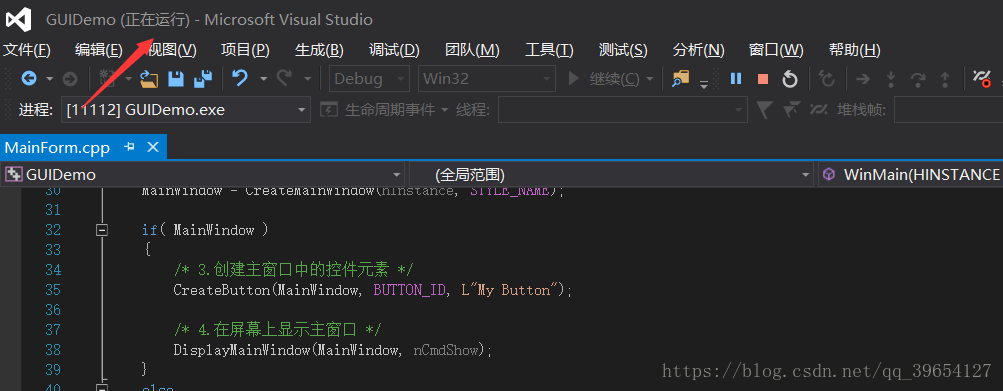Save the current file with Save icon
This screenshot has height=391, width=1003.
176,79
